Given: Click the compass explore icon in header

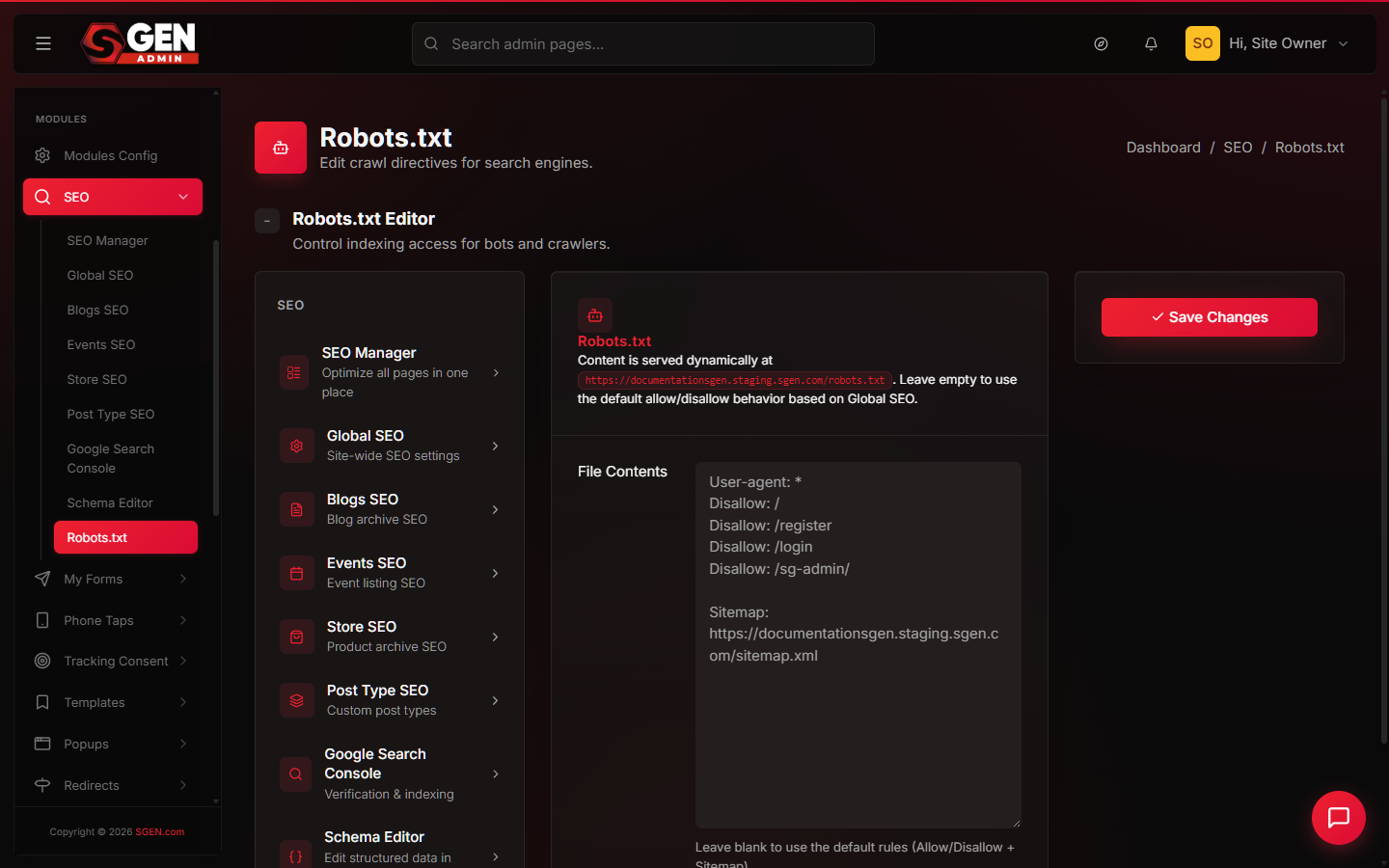Looking at the screenshot, I should pos(1101,43).
